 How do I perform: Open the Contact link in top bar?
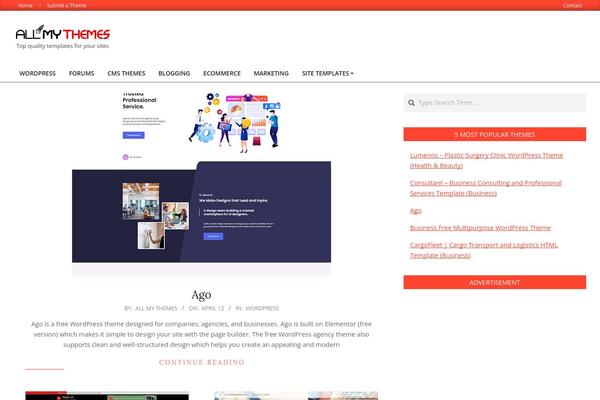point(572,5)
